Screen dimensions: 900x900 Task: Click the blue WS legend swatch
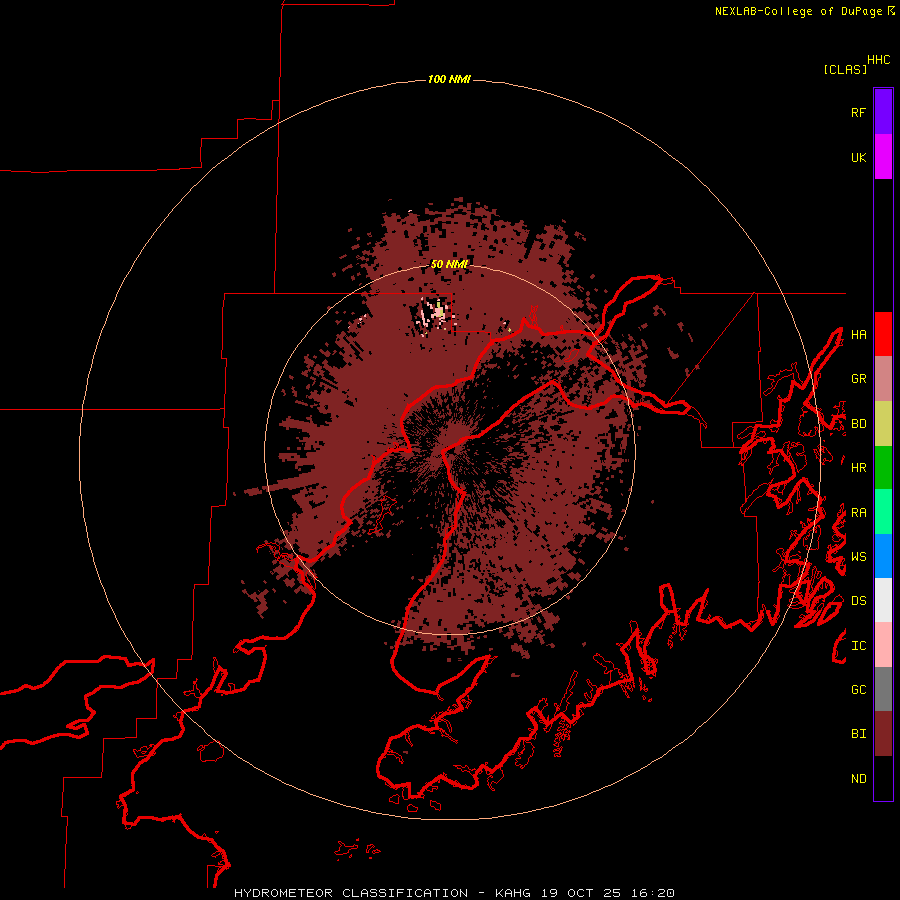(x=883, y=556)
